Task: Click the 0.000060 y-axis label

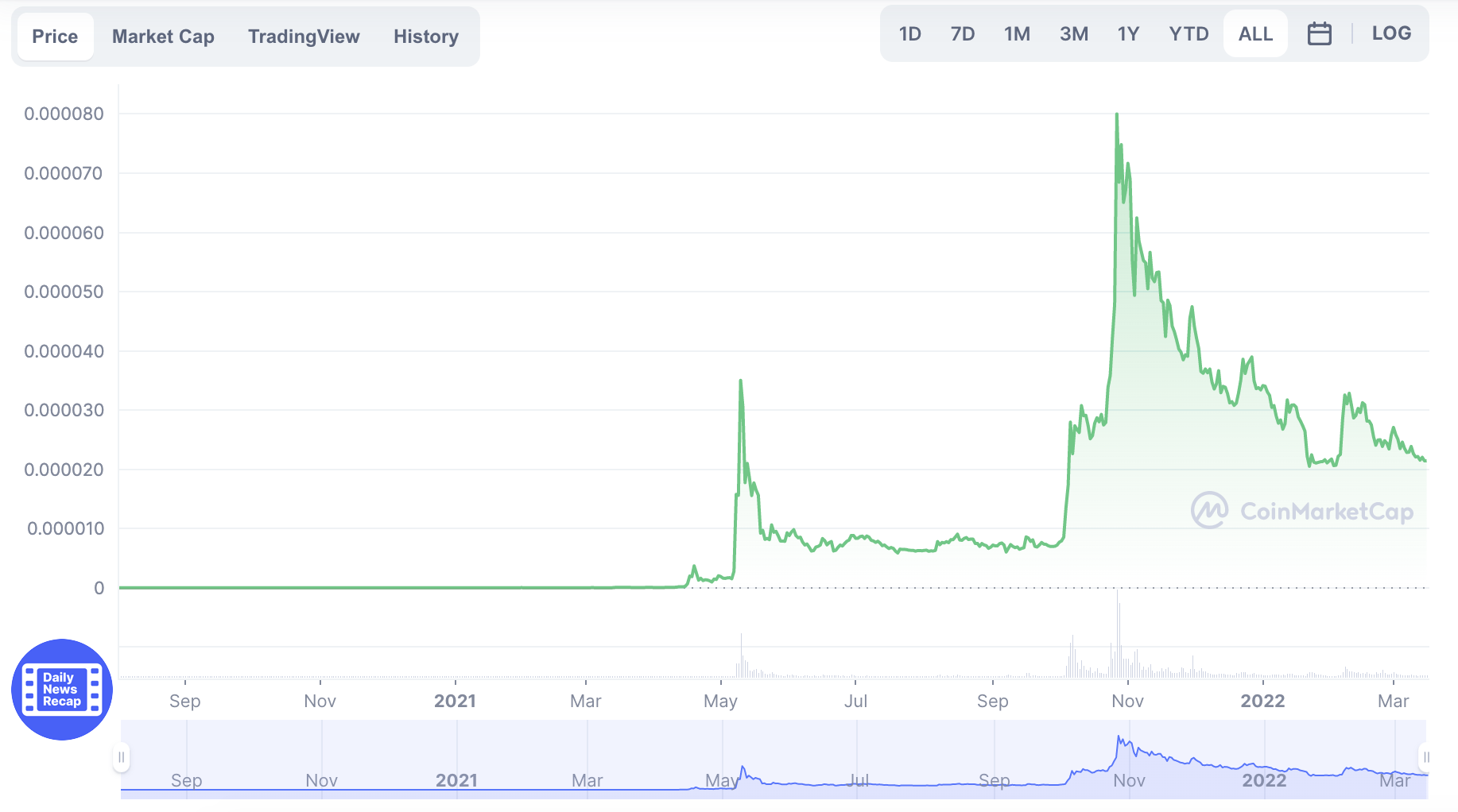Action: click(x=64, y=233)
